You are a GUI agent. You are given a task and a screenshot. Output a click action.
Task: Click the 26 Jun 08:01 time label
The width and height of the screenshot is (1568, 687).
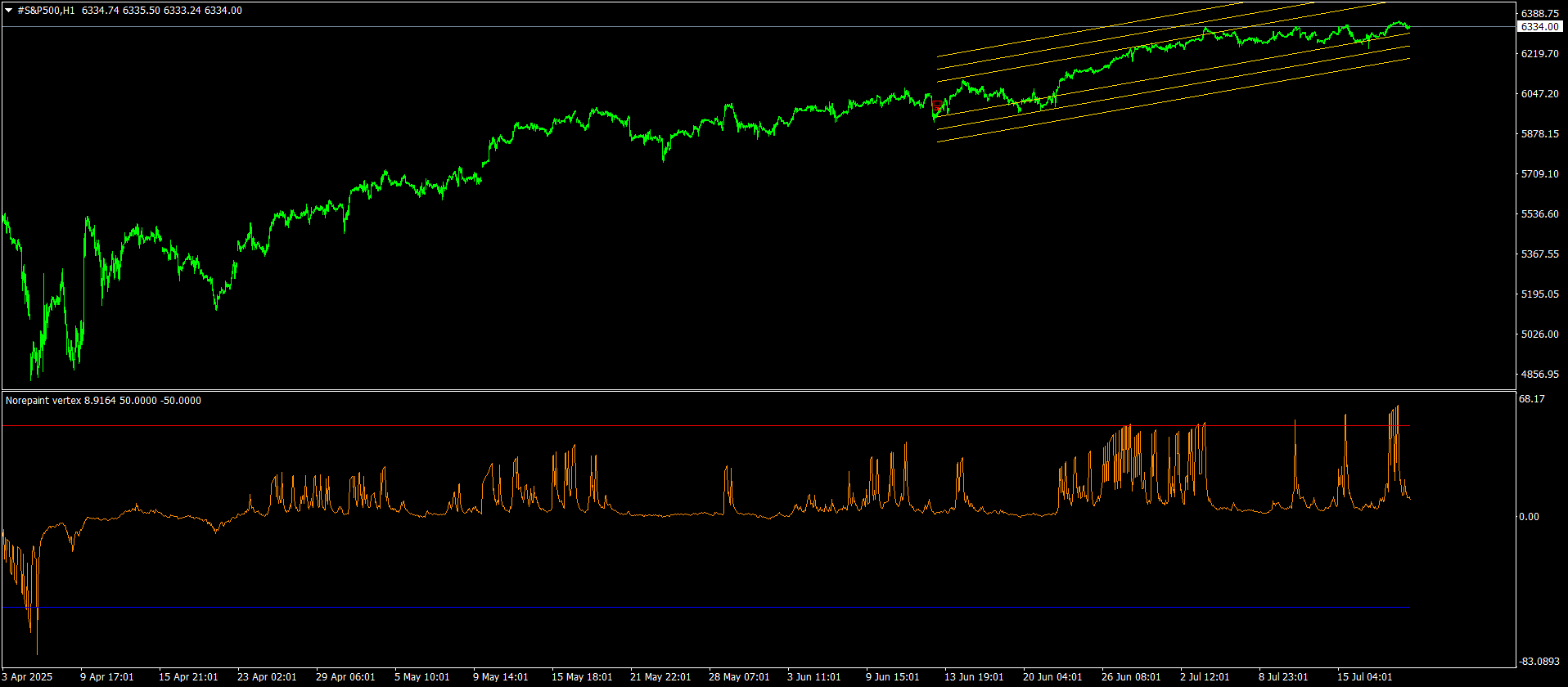click(x=1130, y=677)
